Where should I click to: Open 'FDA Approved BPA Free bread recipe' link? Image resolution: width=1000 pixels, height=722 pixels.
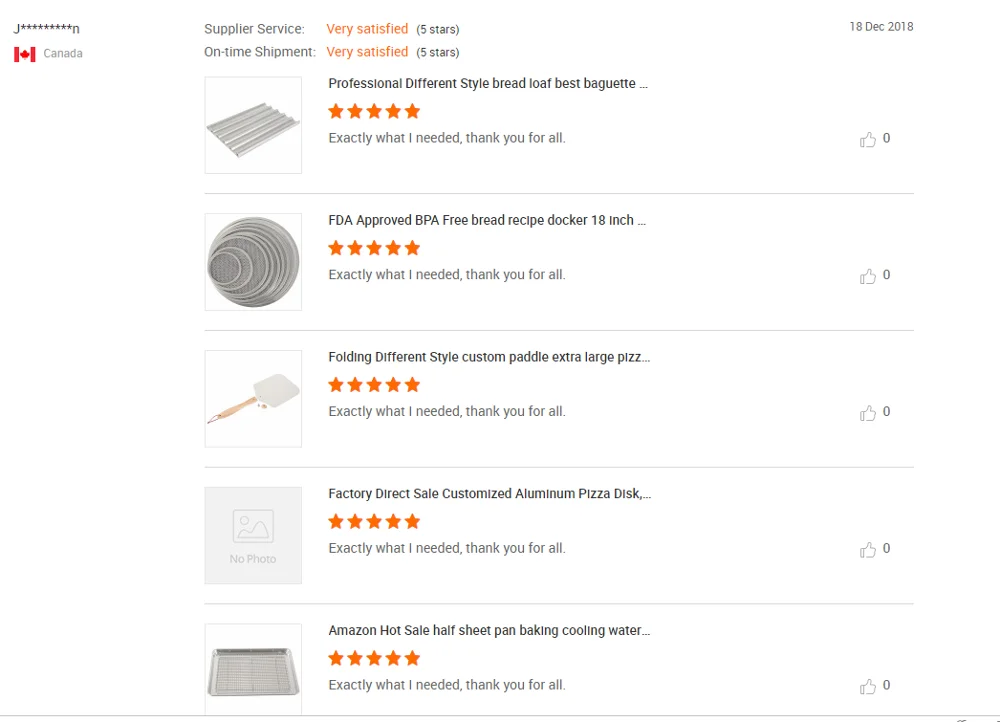click(487, 220)
